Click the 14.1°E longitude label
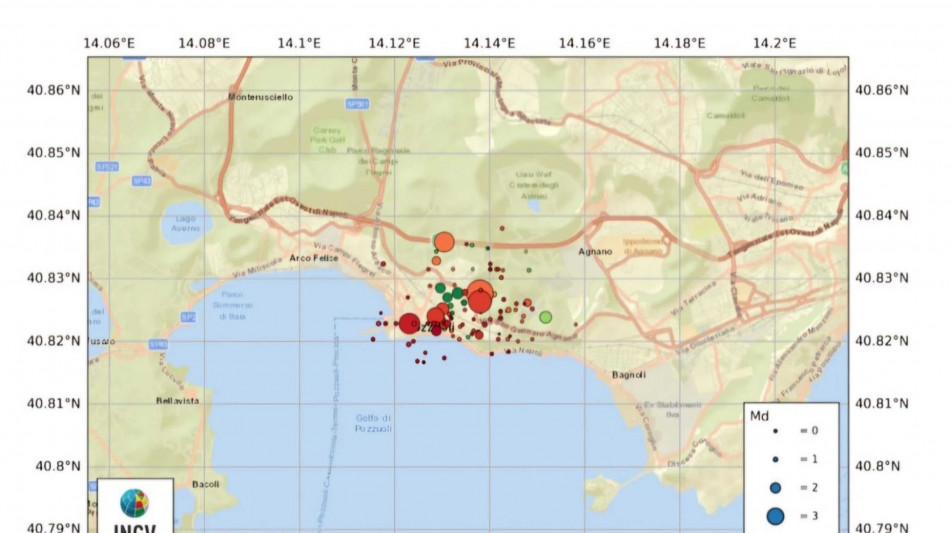The image size is (950, 533). click(x=299, y=44)
